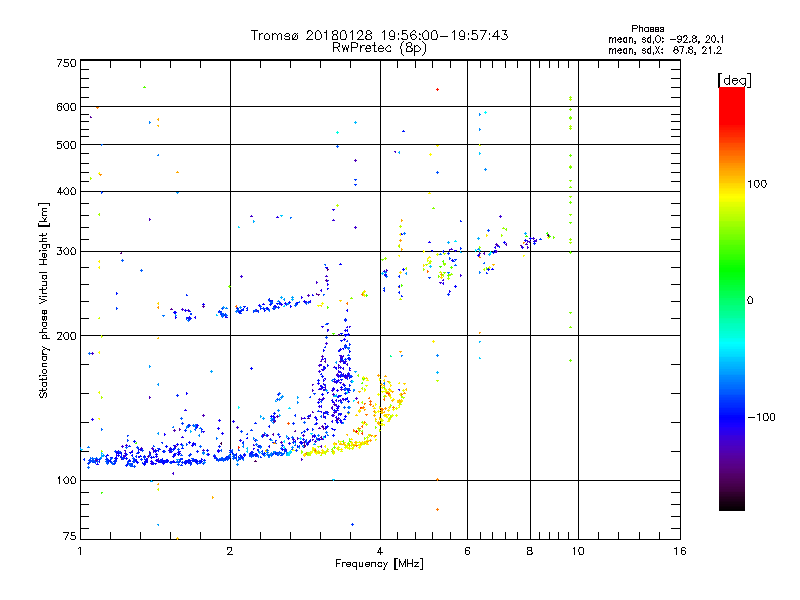The width and height of the screenshot is (800, 600).
Task: Click the y-axis tick label '75'
Action: point(70,536)
